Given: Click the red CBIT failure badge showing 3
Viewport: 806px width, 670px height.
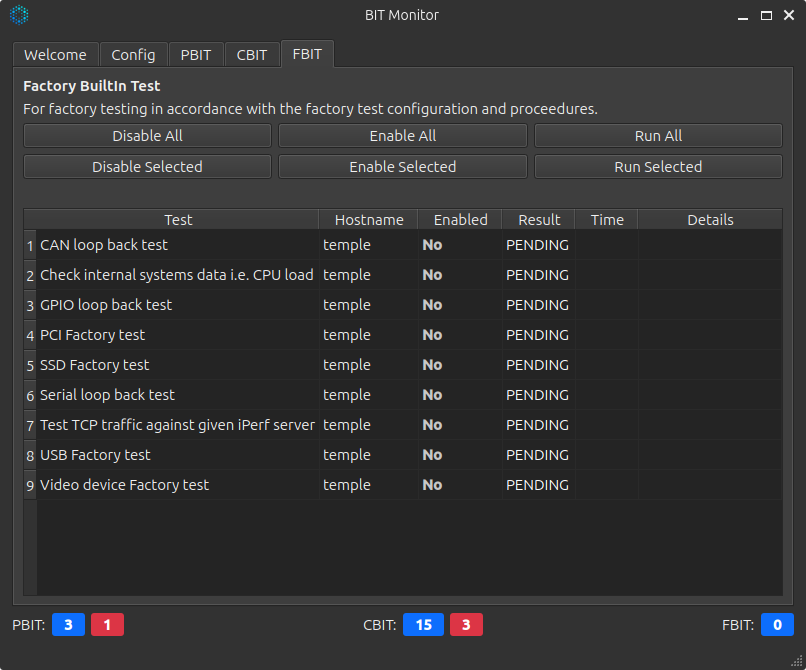Looking at the screenshot, I should coord(466,625).
